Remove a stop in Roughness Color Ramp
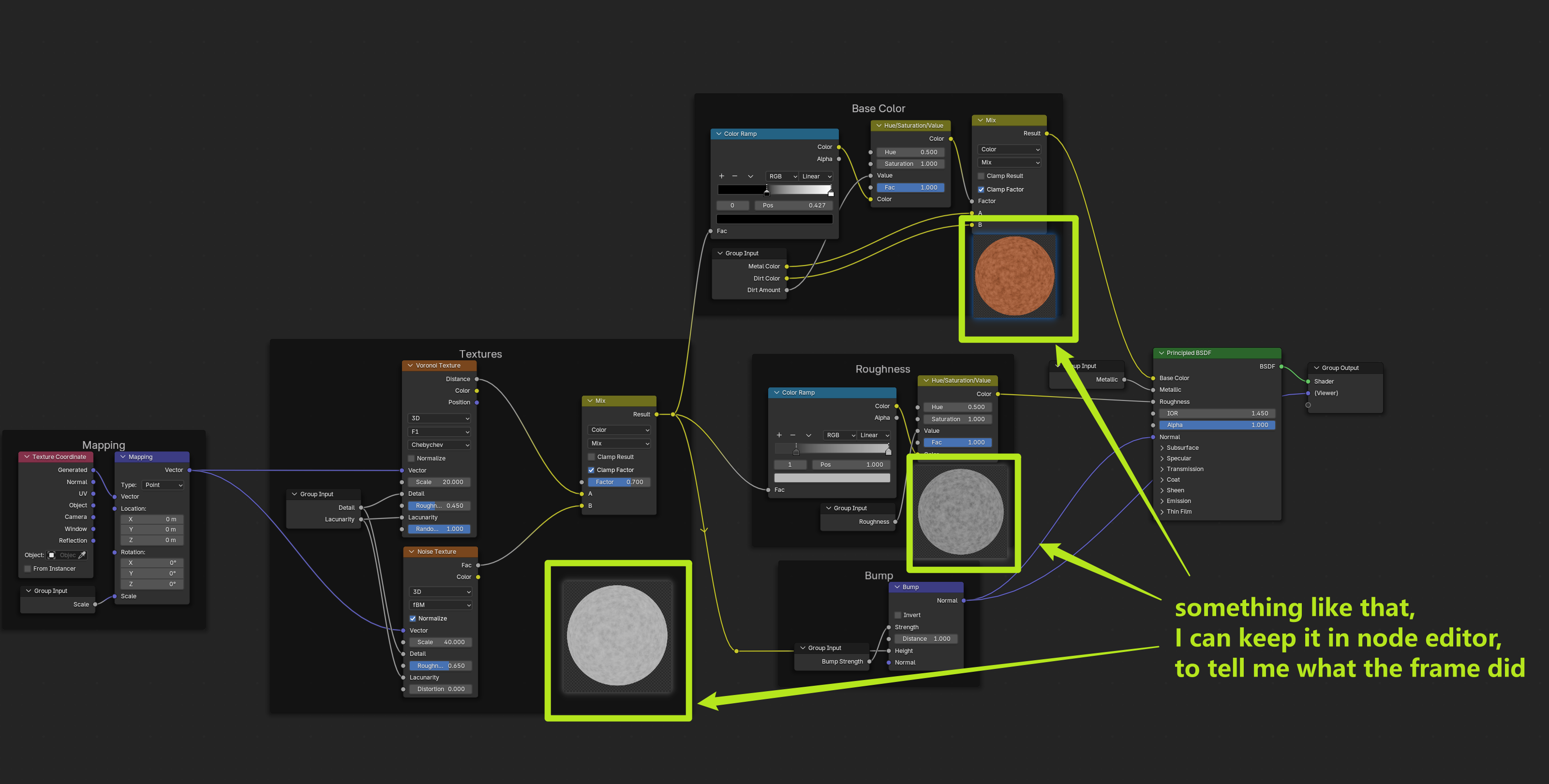Image resolution: width=1549 pixels, height=784 pixels. tap(792, 435)
